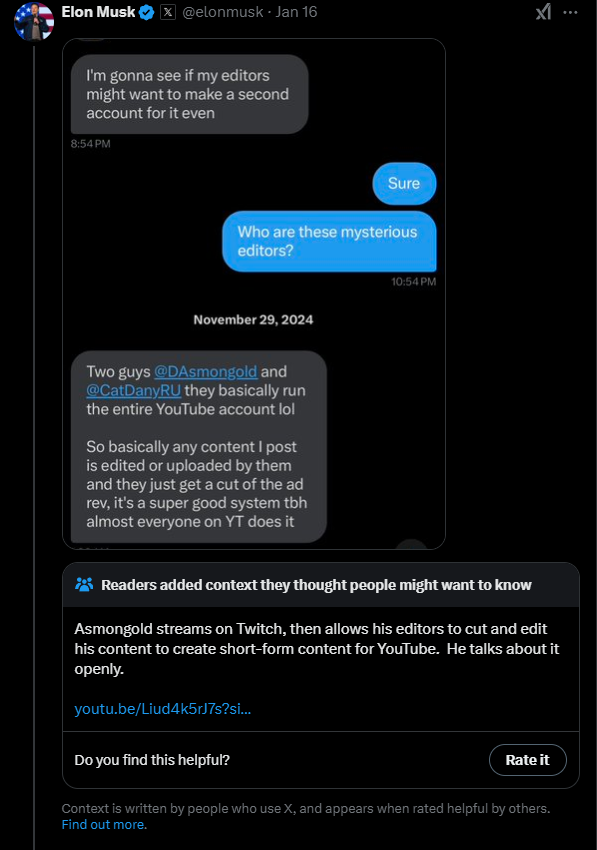Viewport: 597px width, 850px height.
Task: Open the youtu.be/Liud4k5rJ7s link
Action: [x=162, y=708]
